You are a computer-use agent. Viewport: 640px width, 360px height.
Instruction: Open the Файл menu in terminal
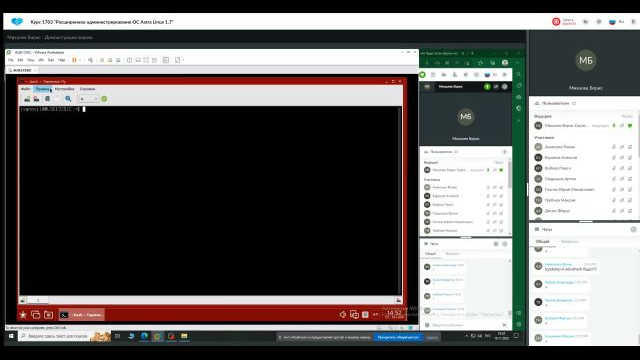point(25,89)
